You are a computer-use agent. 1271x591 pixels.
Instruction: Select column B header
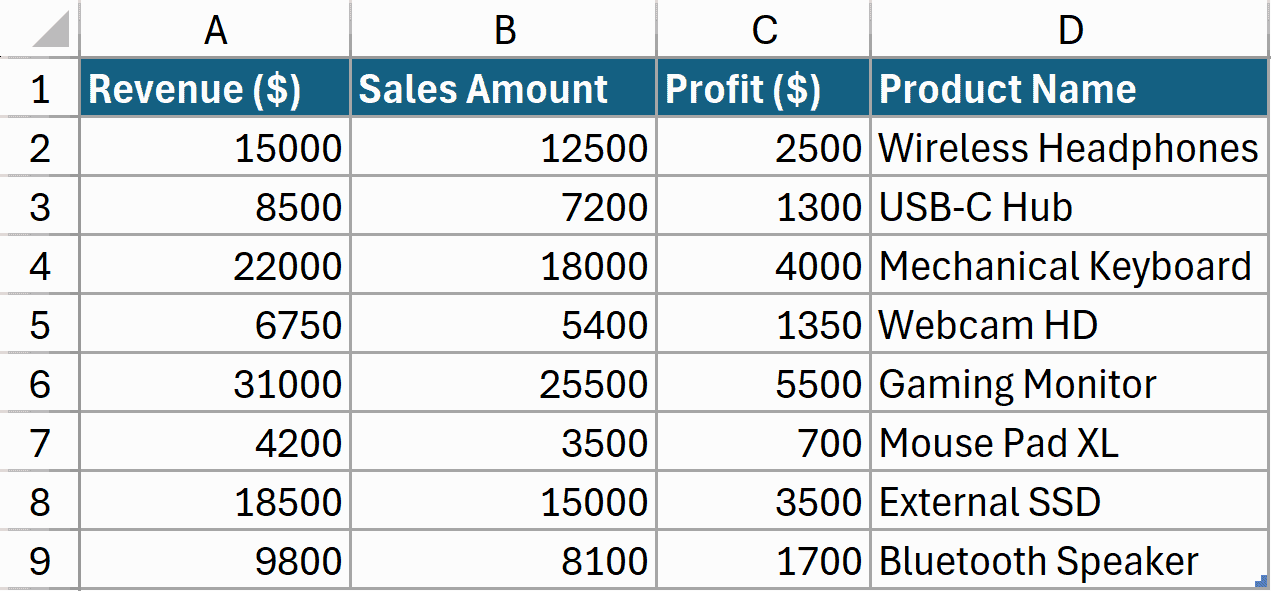pos(502,29)
